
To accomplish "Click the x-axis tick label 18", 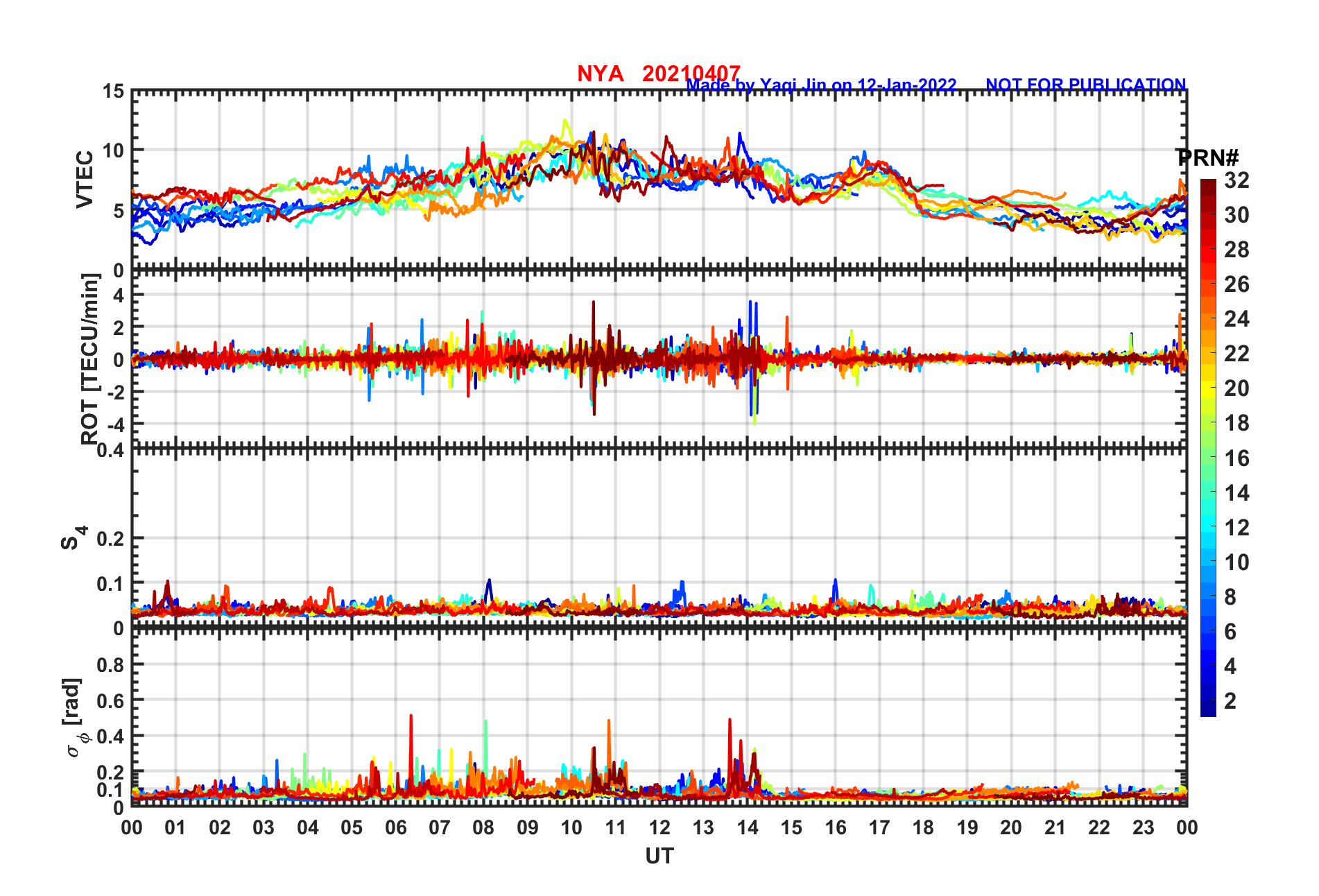I will point(924,828).
